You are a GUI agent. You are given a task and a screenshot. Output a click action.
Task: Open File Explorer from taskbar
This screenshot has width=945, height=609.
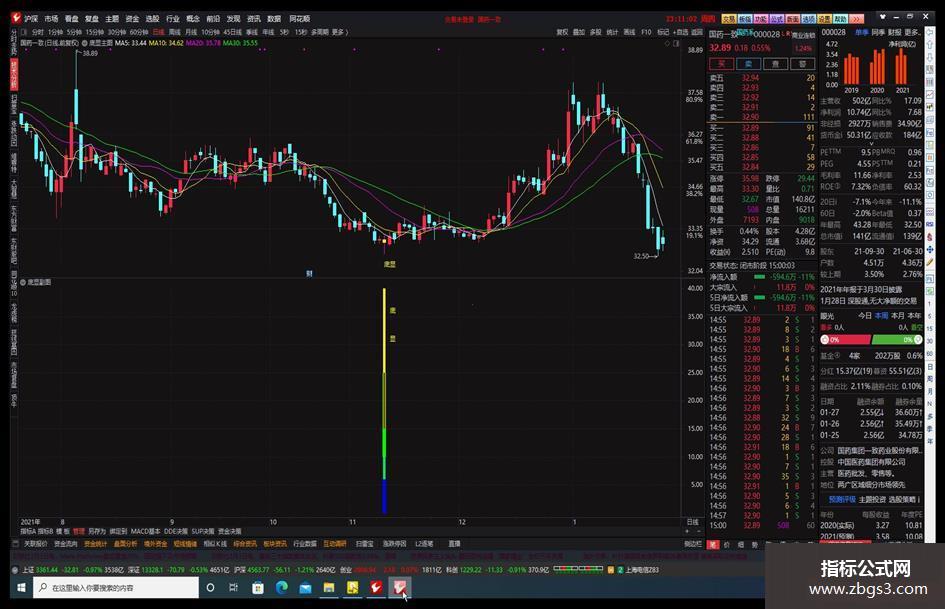pos(328,587)
